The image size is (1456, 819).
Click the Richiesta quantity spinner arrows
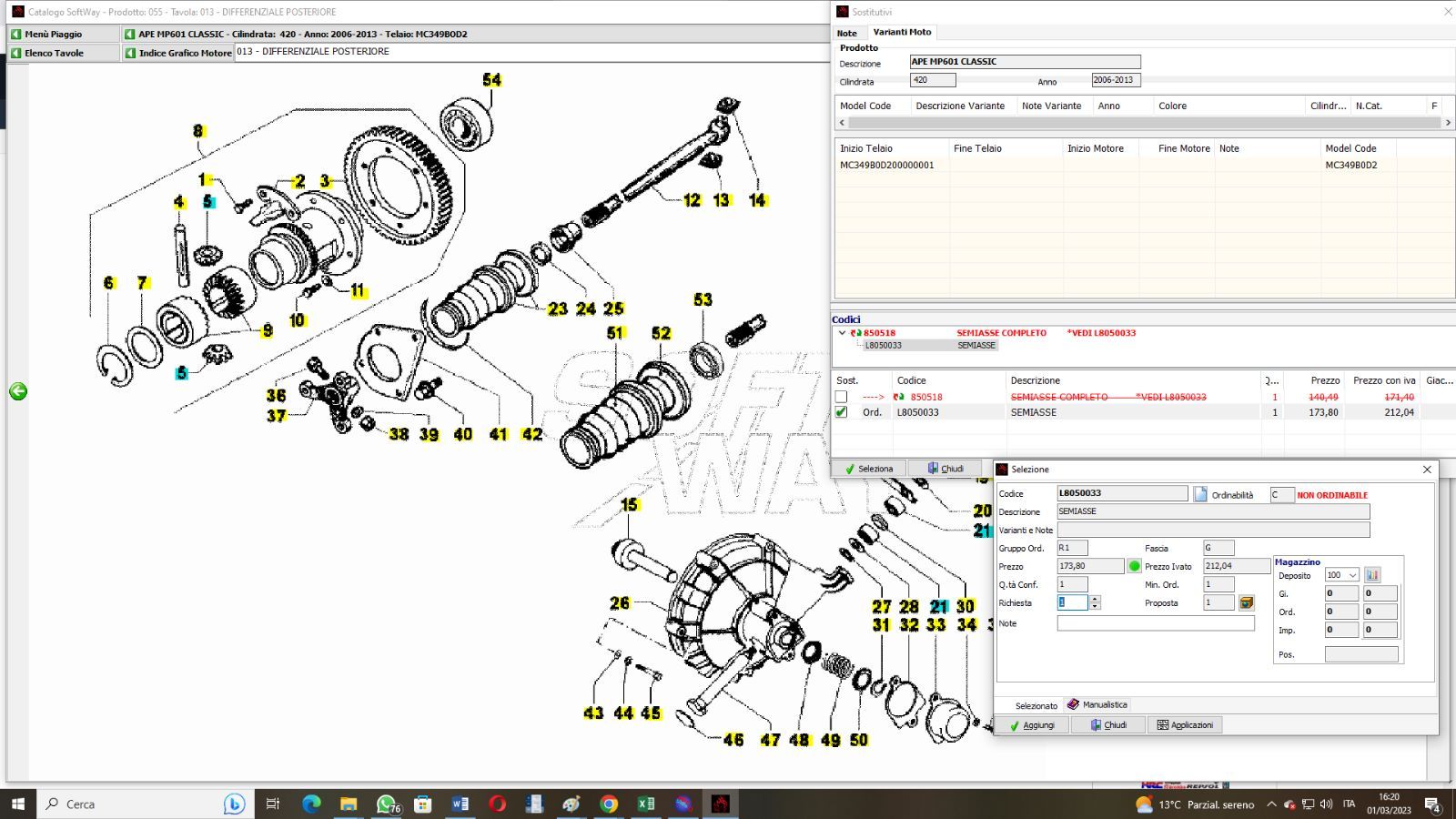coord(1095,602)
